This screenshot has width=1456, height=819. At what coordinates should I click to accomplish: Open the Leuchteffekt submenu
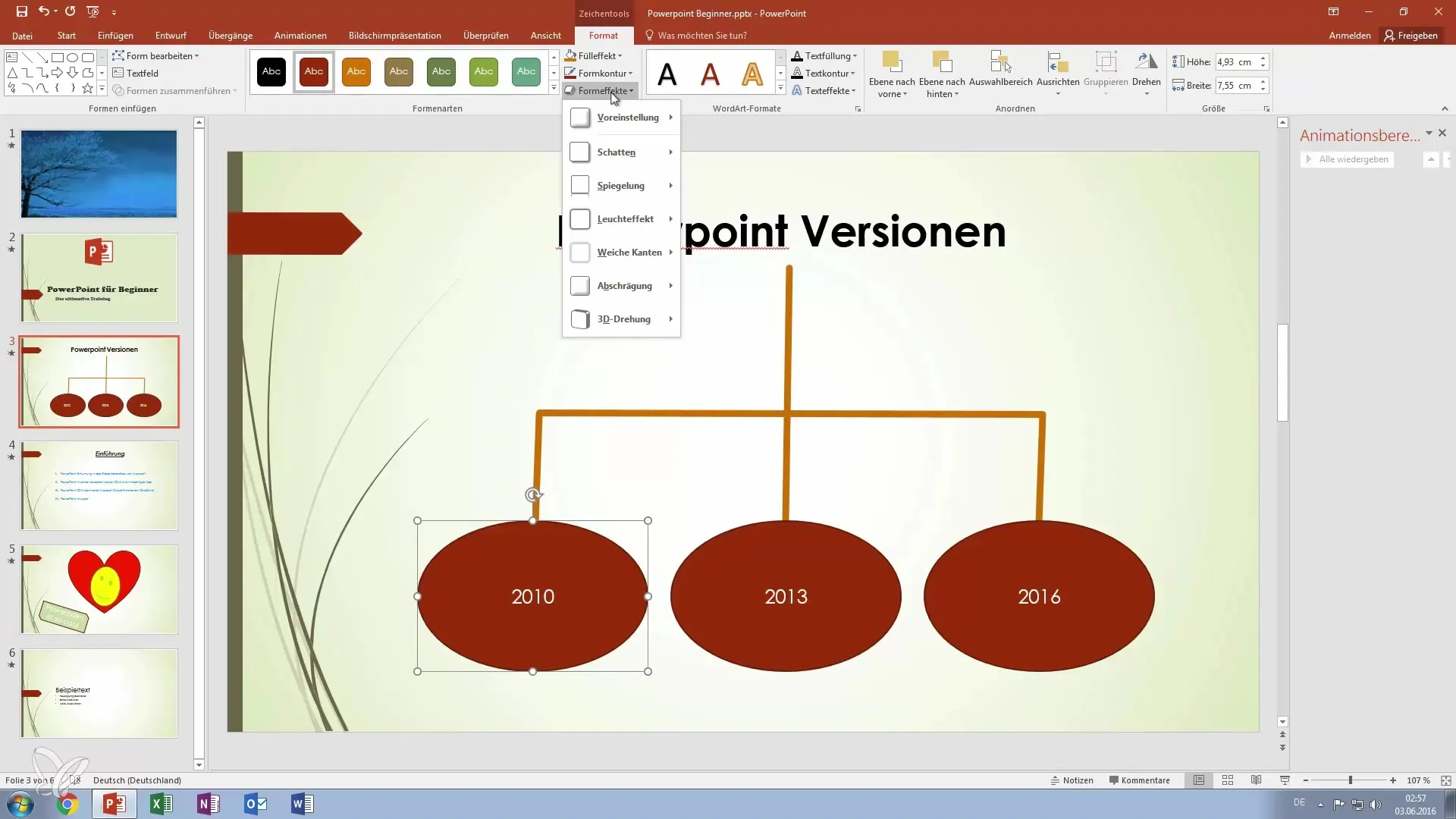[621, 219]
